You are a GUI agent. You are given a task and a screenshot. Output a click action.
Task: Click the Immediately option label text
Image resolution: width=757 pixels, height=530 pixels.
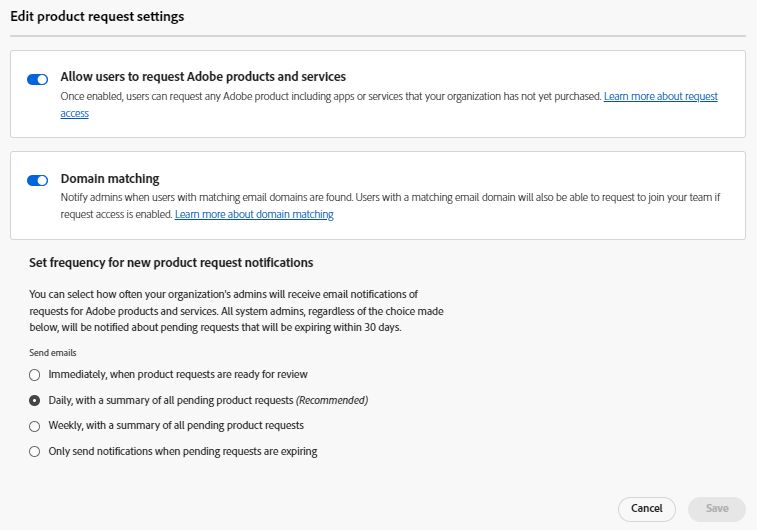coord(178,374)
